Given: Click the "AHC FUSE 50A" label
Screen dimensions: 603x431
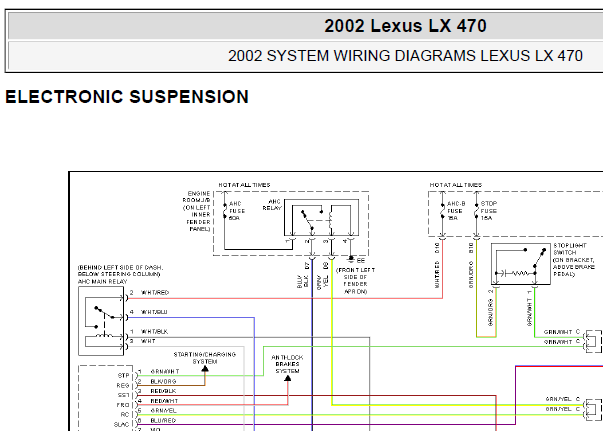Looking at the screenshot, I should (237, 211).
